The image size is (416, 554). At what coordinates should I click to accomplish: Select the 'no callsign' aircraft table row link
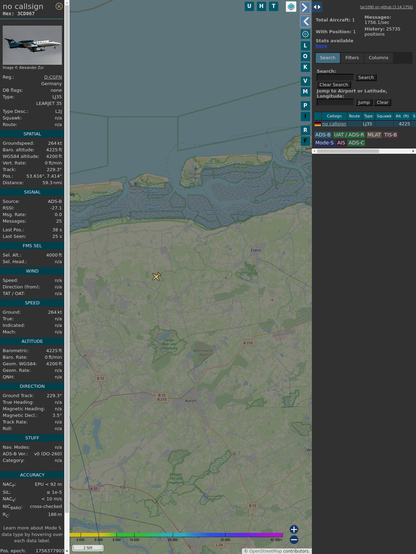(334, 124)
